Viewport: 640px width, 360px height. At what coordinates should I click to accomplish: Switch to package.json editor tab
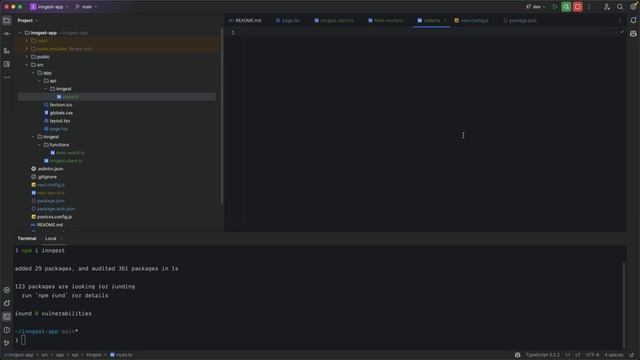coord(520,20)
